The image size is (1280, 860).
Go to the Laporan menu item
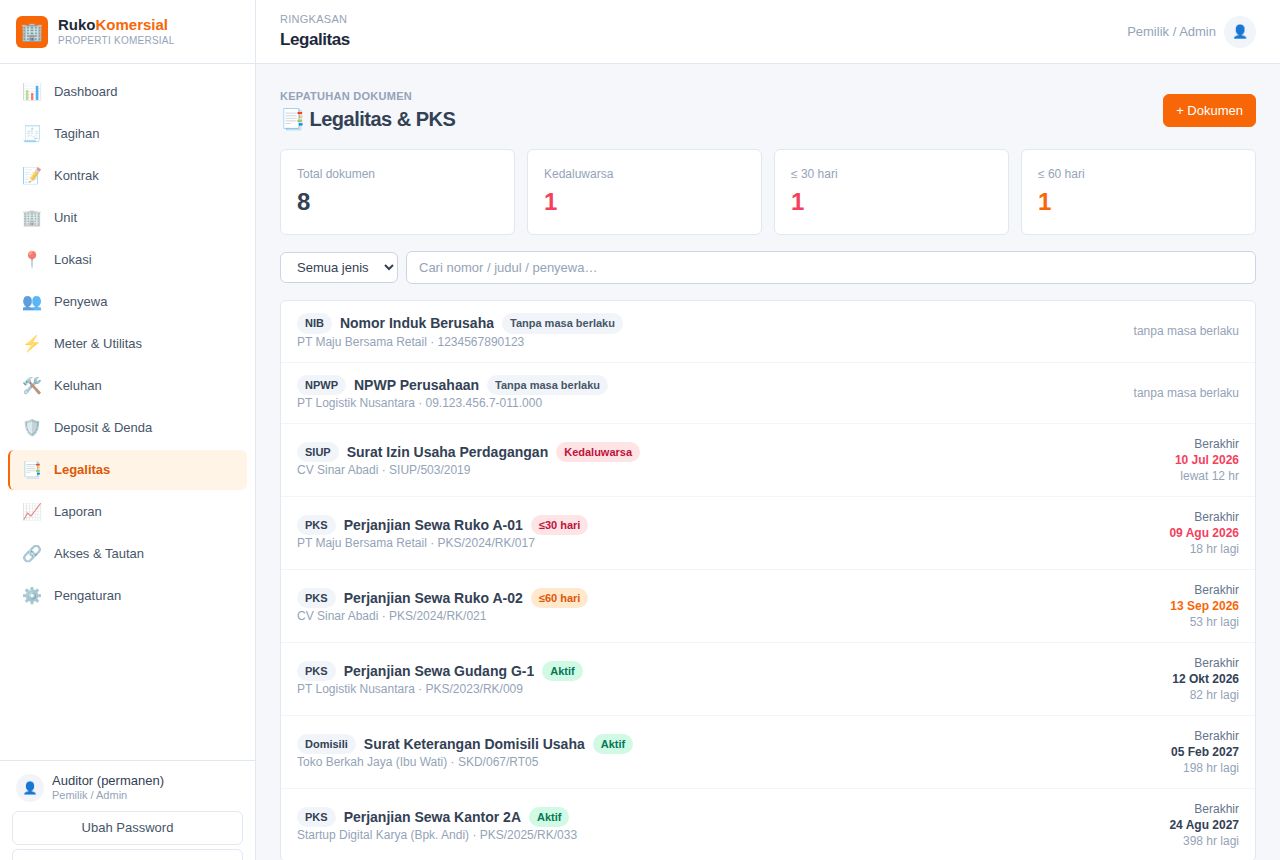click(x=128, y=512)
